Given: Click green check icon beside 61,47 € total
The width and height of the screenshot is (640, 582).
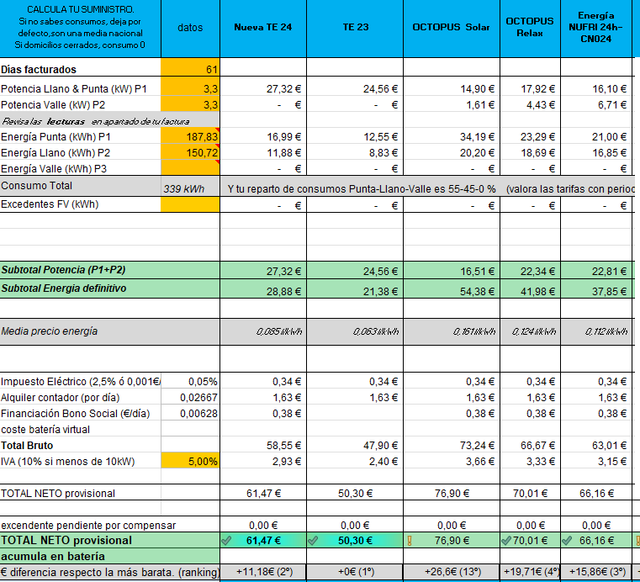Looking at the screenshot, I should pyautogui.click(x=226, y=541).
